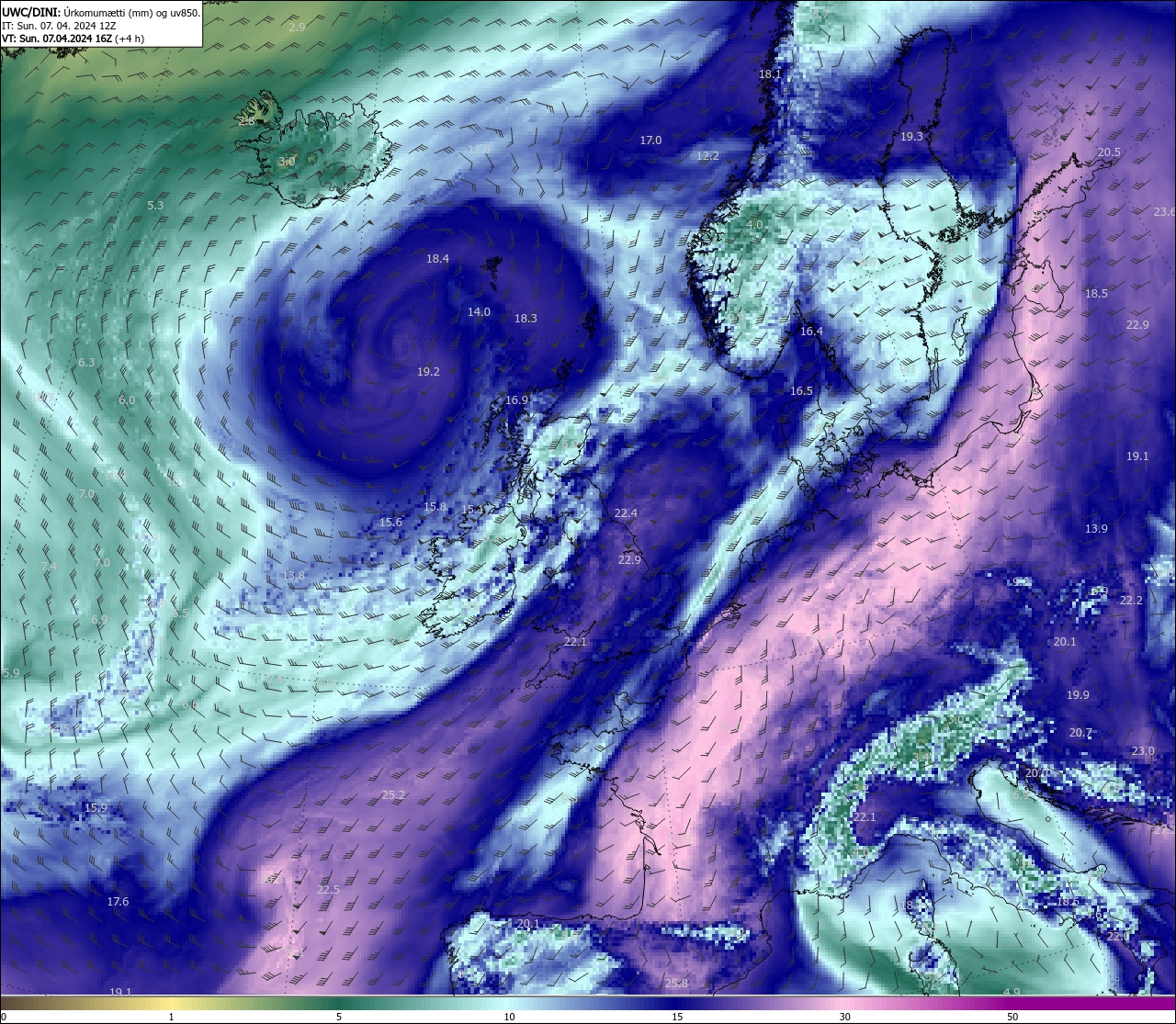This screenshot has width=1176, height=1024.
Task: Click the map value 15.8
Action: coord(435,507)
